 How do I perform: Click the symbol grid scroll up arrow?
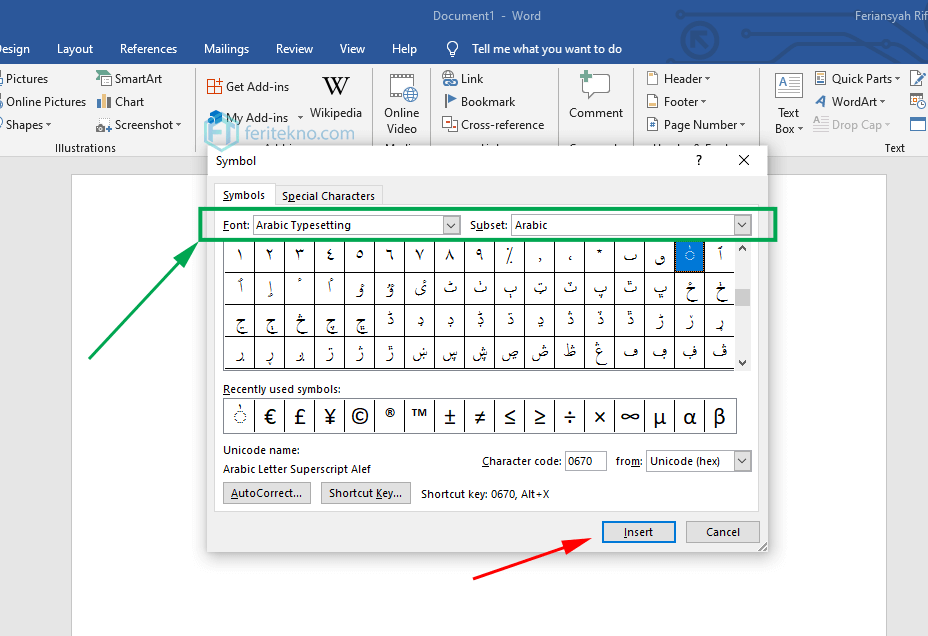[743, 249]
